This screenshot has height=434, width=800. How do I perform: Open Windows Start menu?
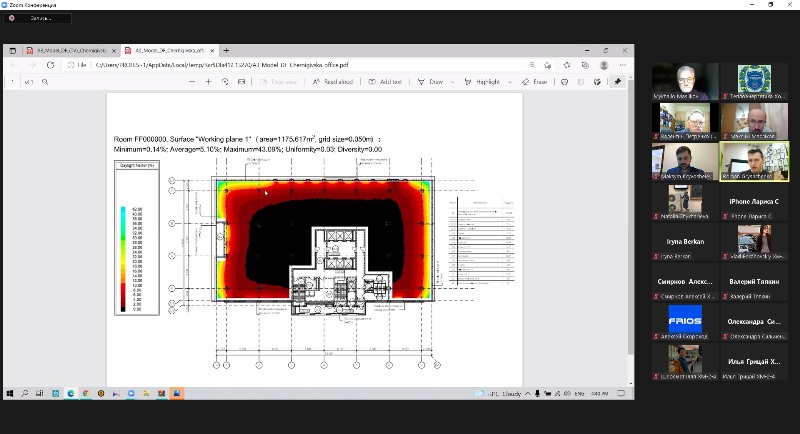click(x=9, y=393)
